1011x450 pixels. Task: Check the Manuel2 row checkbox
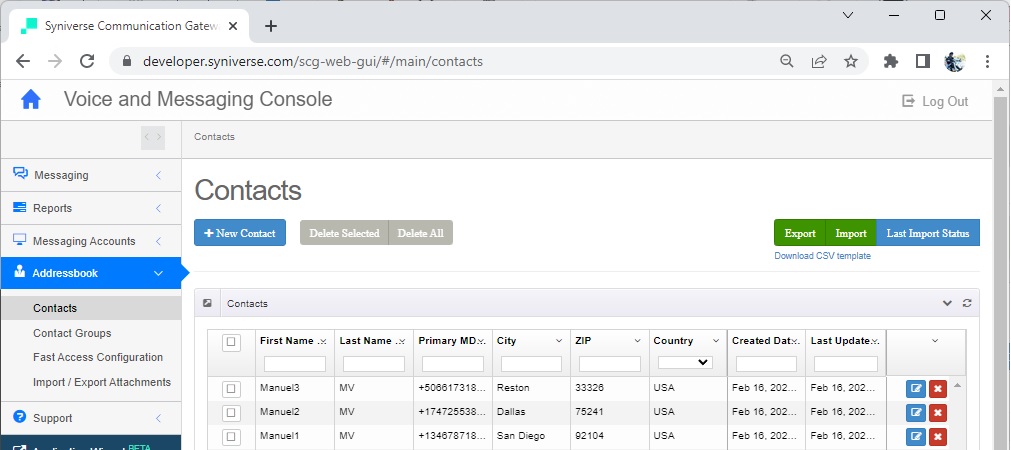(x=231, y=413)
